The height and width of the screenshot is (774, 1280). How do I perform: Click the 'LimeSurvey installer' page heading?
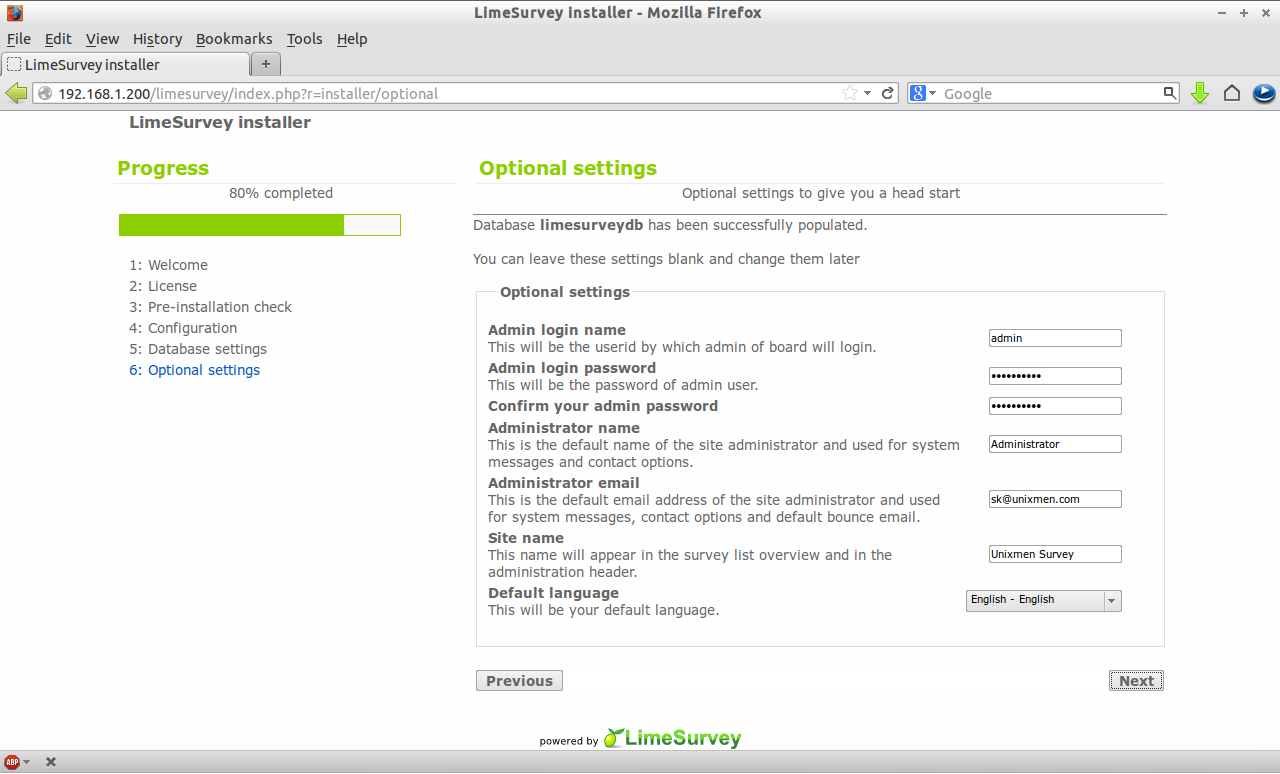220,122
